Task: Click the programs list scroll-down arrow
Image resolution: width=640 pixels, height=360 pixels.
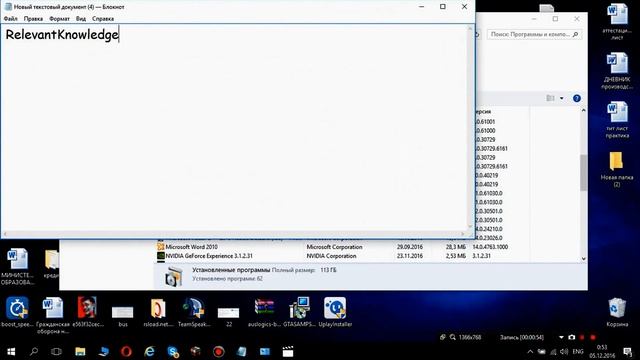Action: click(x=584, y=258)
